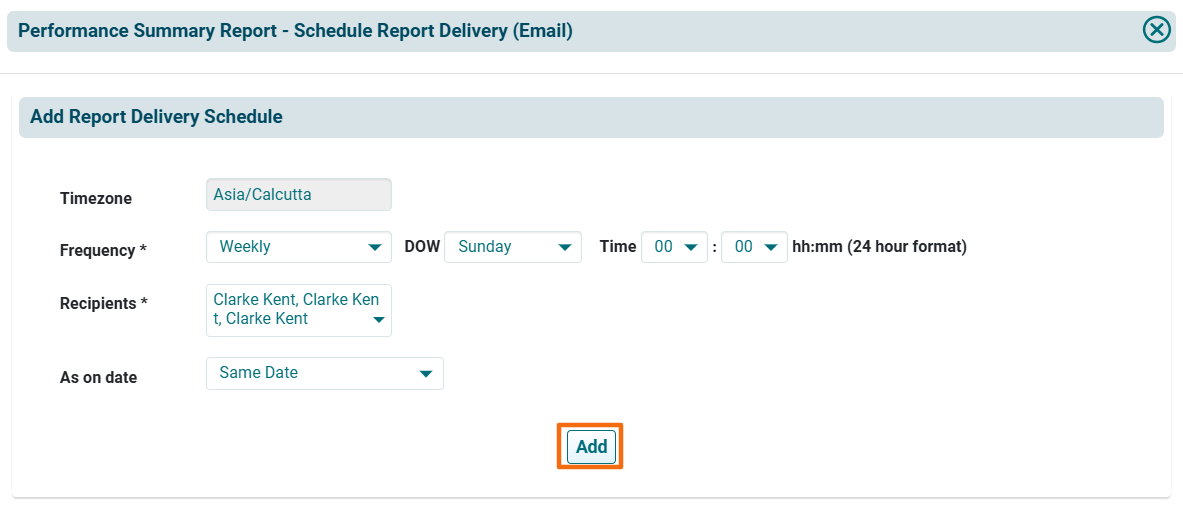Click the minutes selector's arrow icon

pos(770,247)
